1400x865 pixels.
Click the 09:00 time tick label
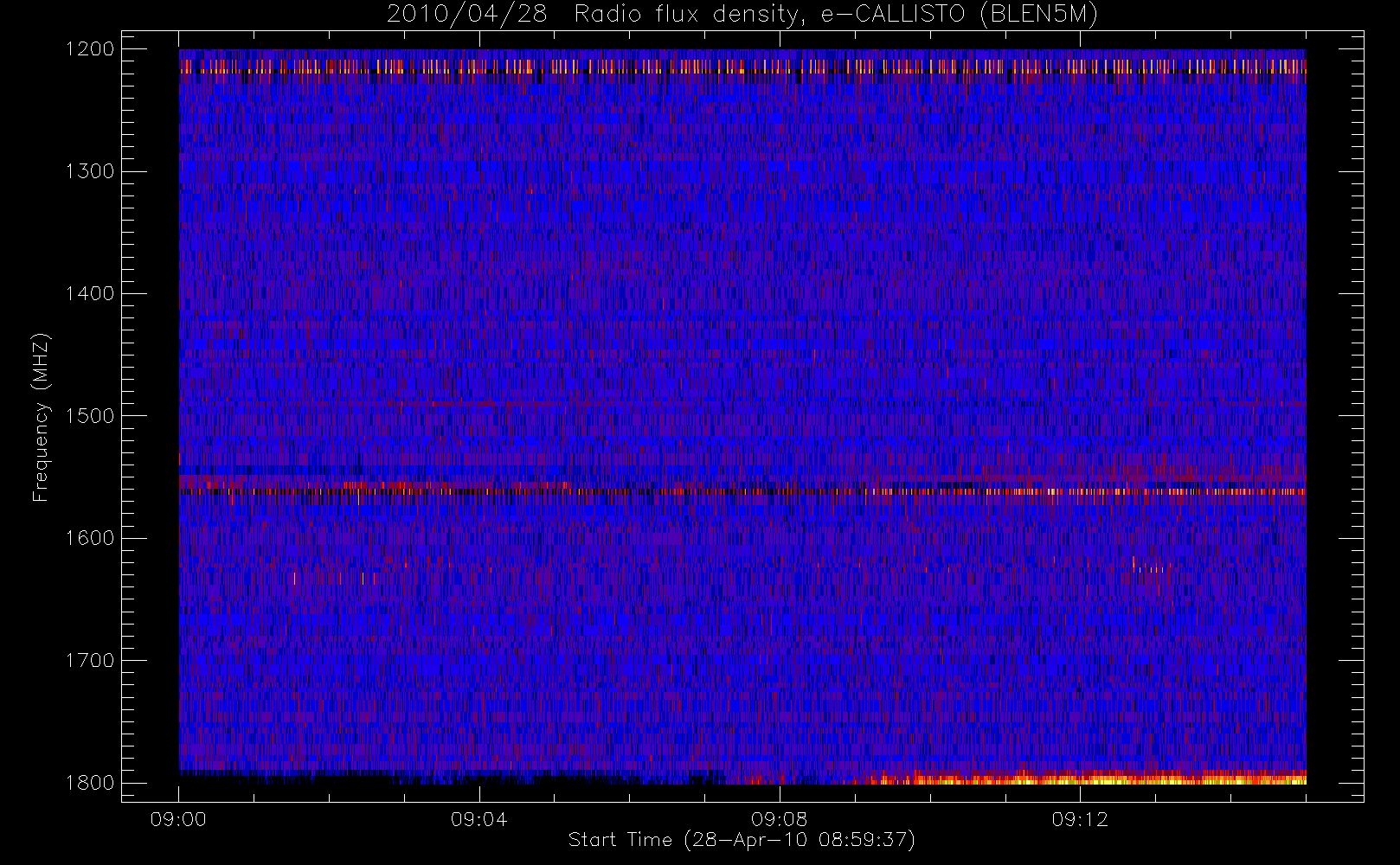tap(178, 819)
